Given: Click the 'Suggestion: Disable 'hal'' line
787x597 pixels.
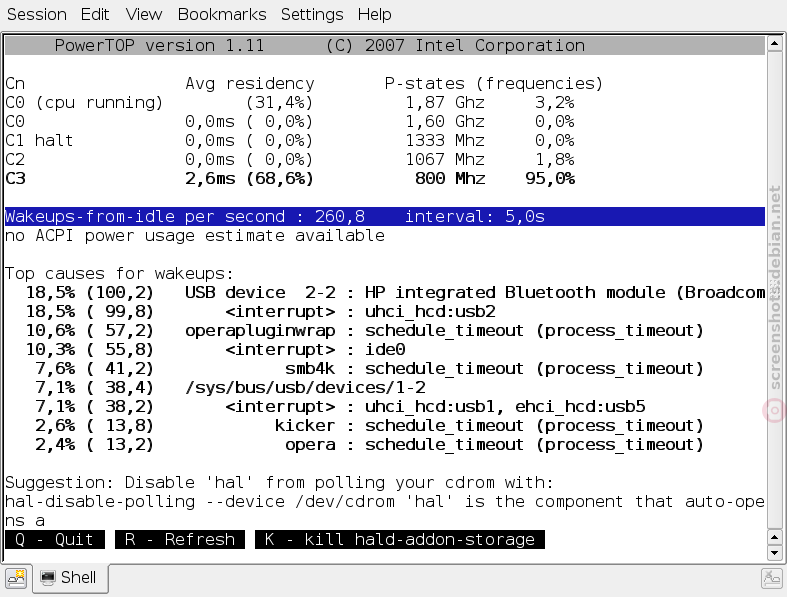Looking at the screenshot, I should tap(279, 483).
